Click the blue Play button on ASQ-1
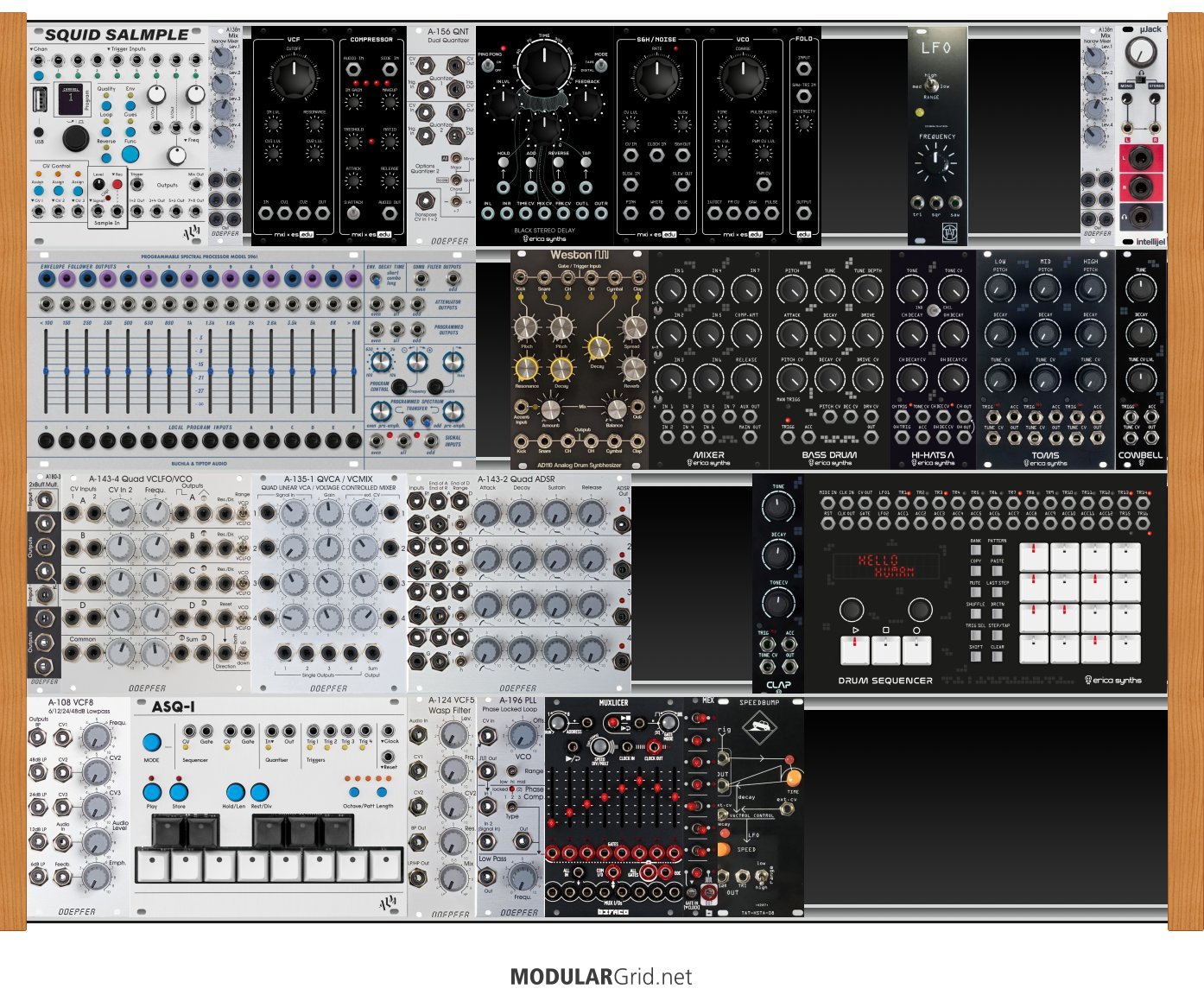The width and height of the screenshot is (1204, 995). [x=152, y=792]
